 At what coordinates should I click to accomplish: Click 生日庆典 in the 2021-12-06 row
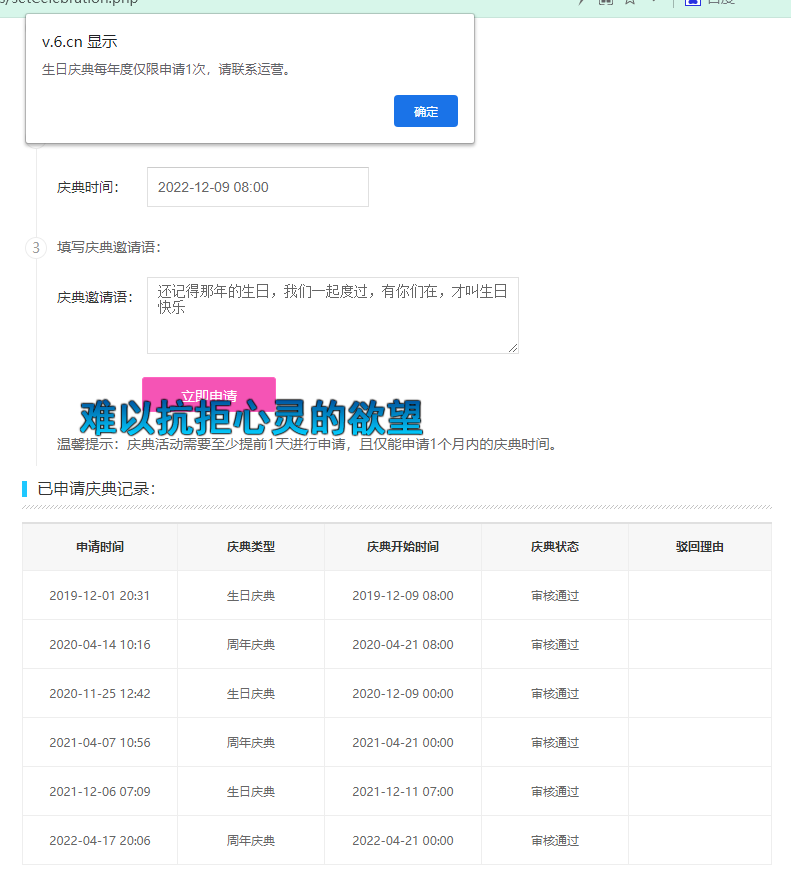tap(251, 791)
